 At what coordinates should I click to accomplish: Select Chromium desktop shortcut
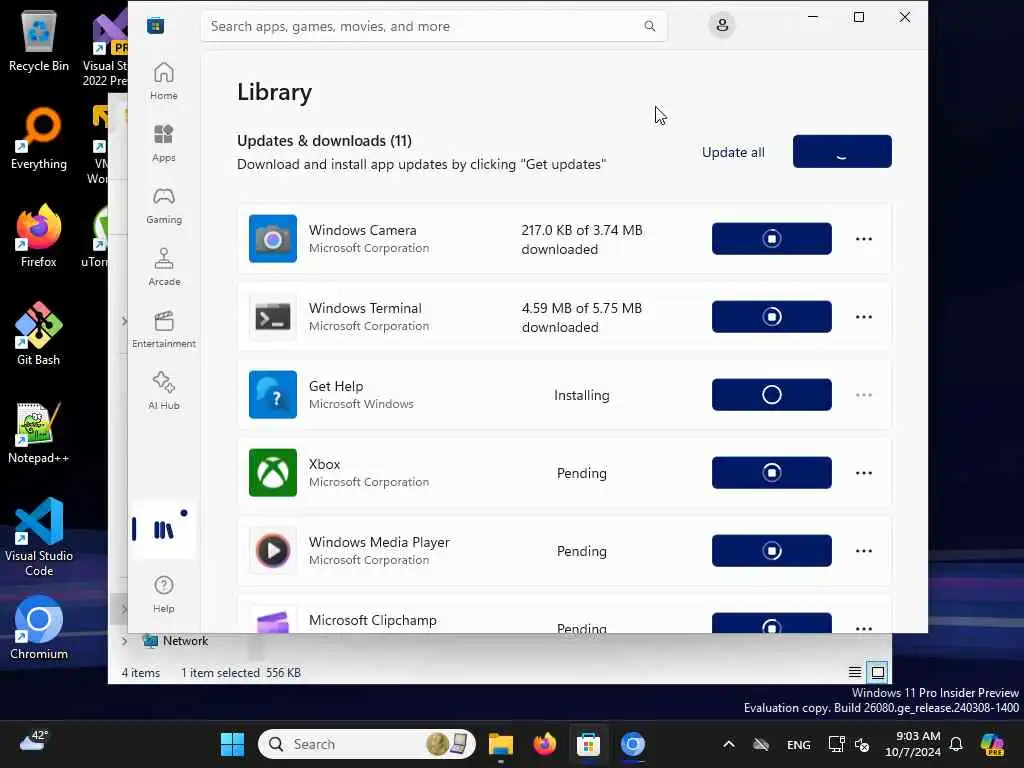[39, 628]
